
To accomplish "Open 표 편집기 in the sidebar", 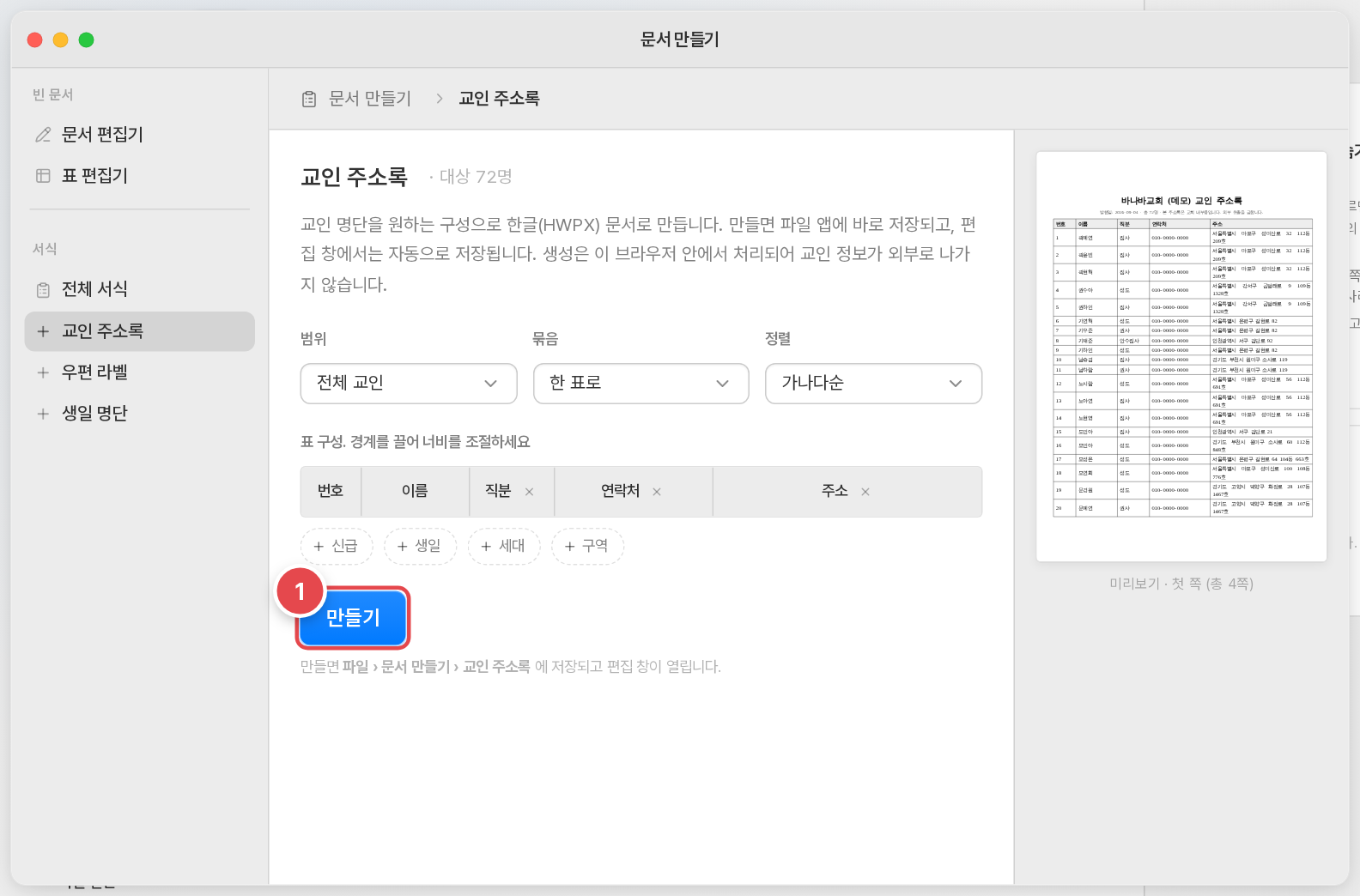I will click(140, 176).
